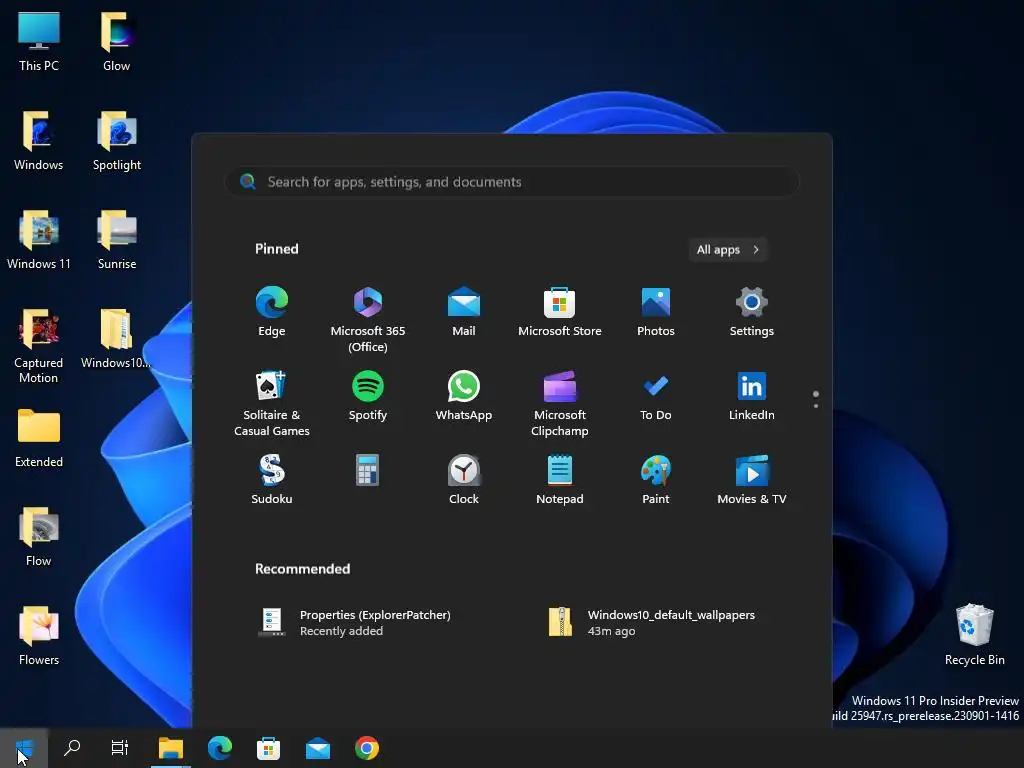Select the Windows10 zipped folder on desktop
Viewport: 1024px width, 768px height.
point(116,339)
